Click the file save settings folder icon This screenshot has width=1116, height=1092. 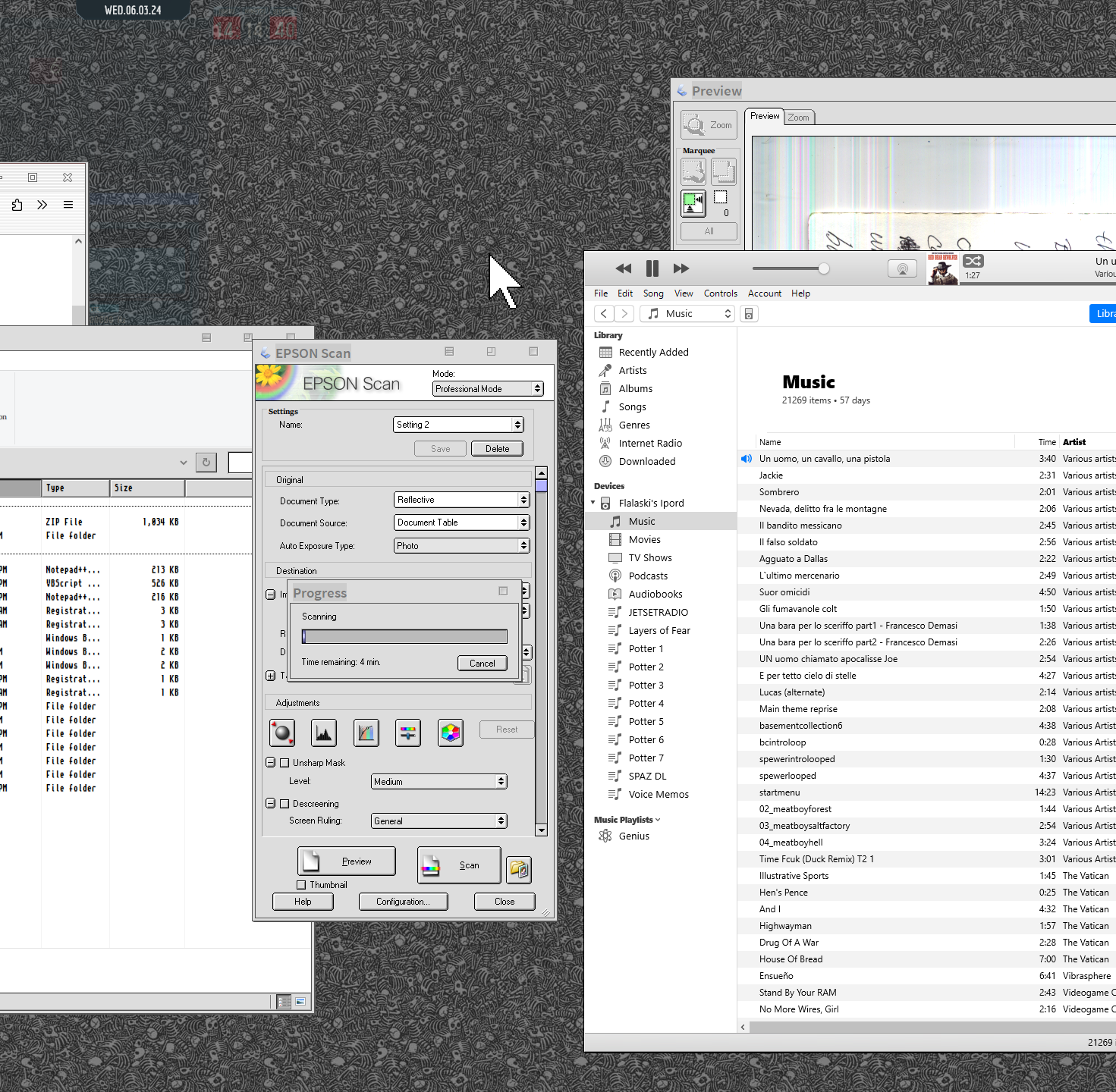click(x=519, y=869)
